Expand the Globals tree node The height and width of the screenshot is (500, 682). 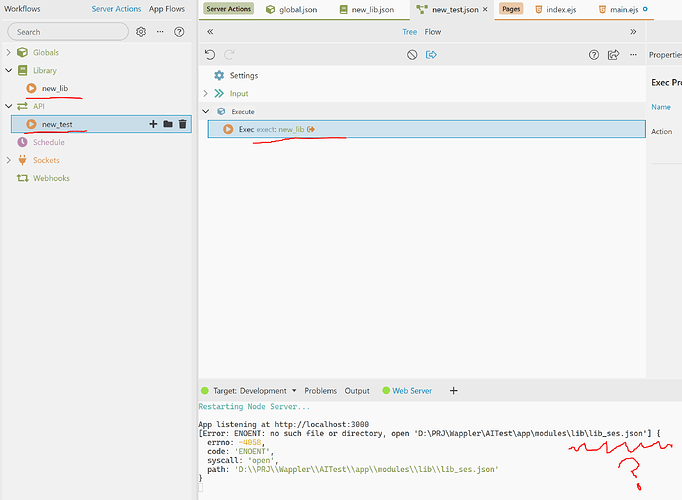(8, 52)
